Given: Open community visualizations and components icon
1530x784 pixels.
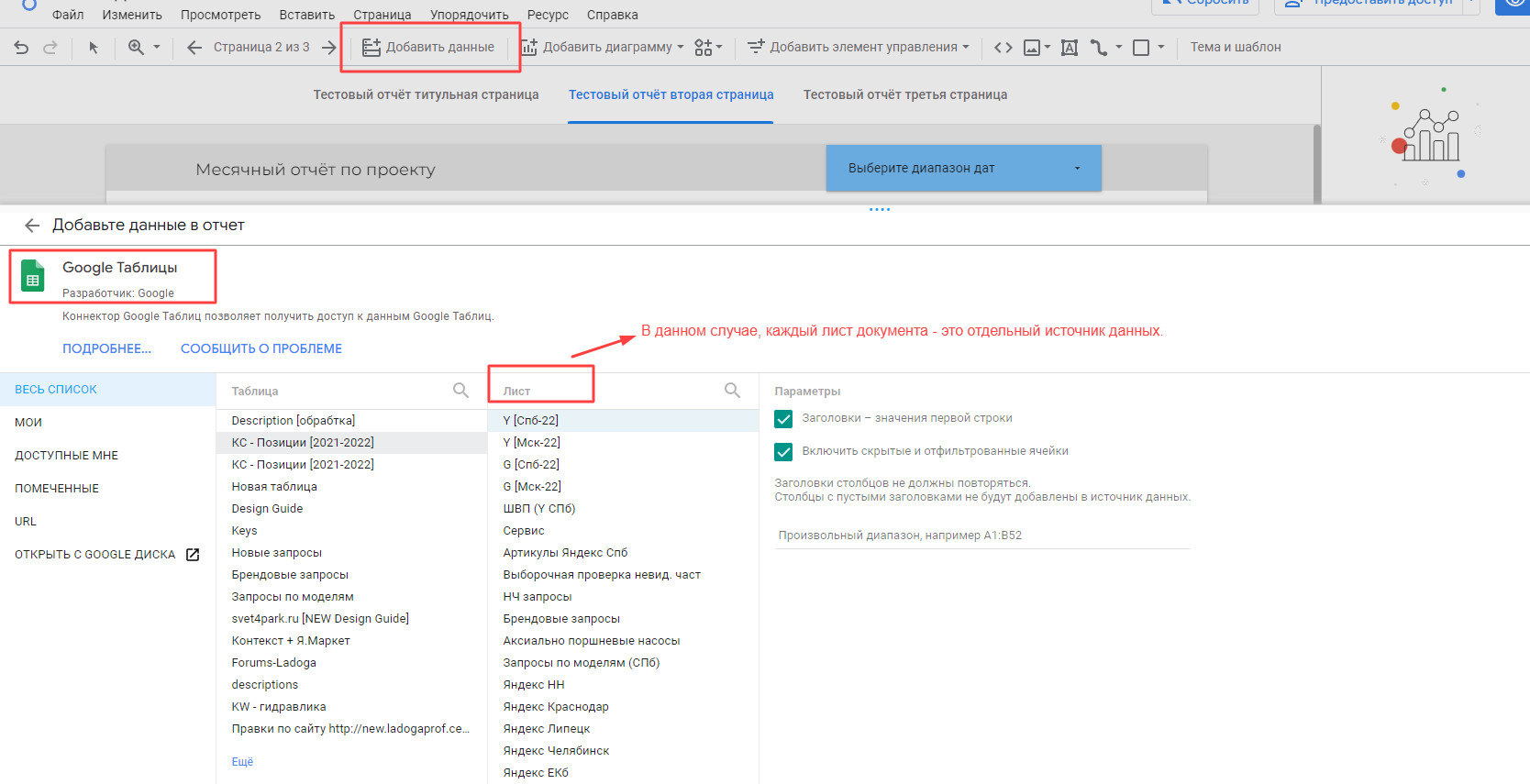Looking at the screenshot, I should [x=703, y=48].
